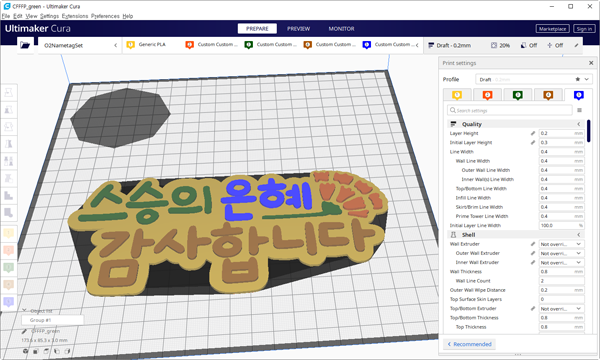
Task: Collapse the Shell settings section
Action: (x=516, y=235)
